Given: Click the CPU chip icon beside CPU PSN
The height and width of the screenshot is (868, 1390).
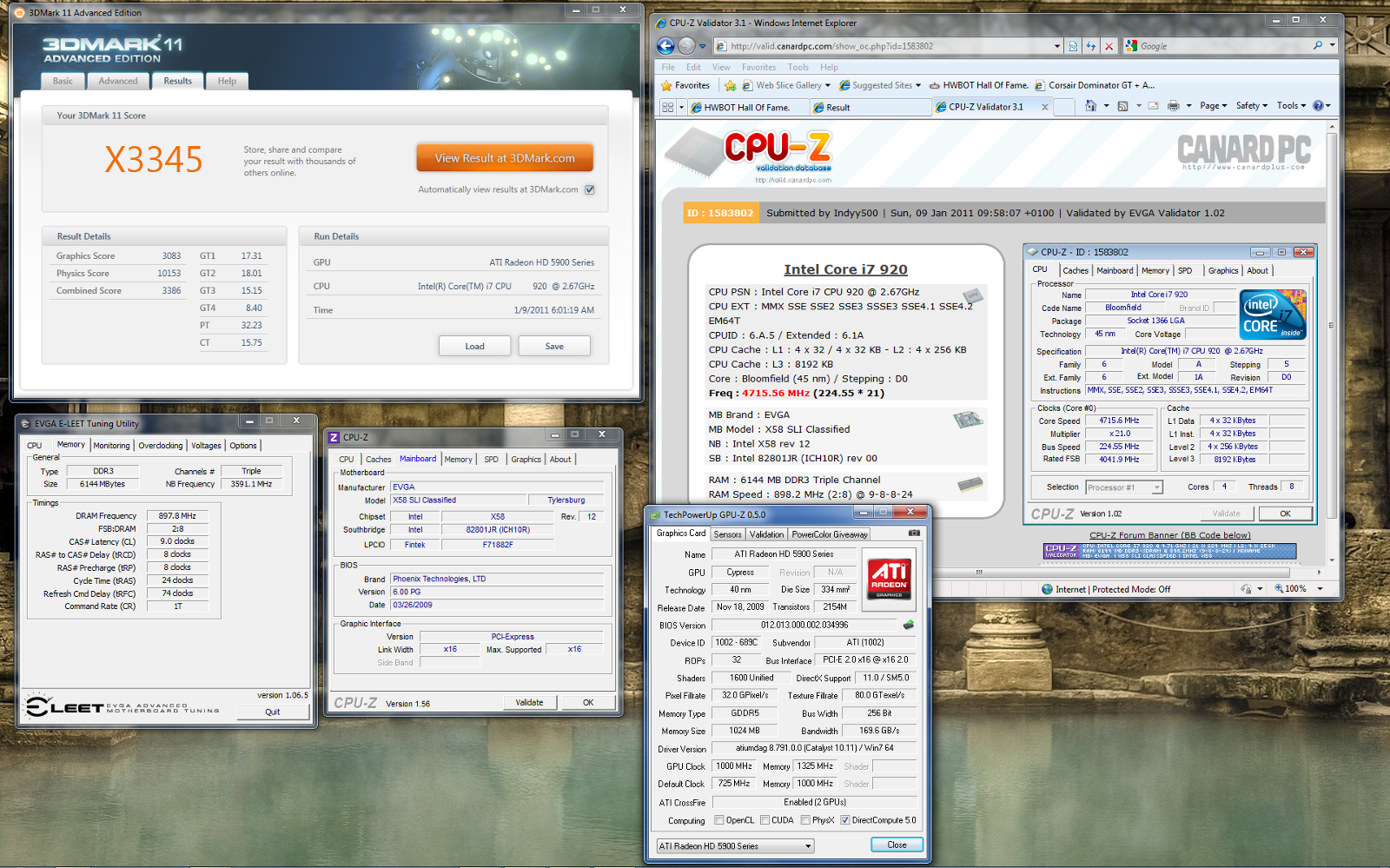Looking at the screenshot, I should pyautogui.click(x=972, y=296).
